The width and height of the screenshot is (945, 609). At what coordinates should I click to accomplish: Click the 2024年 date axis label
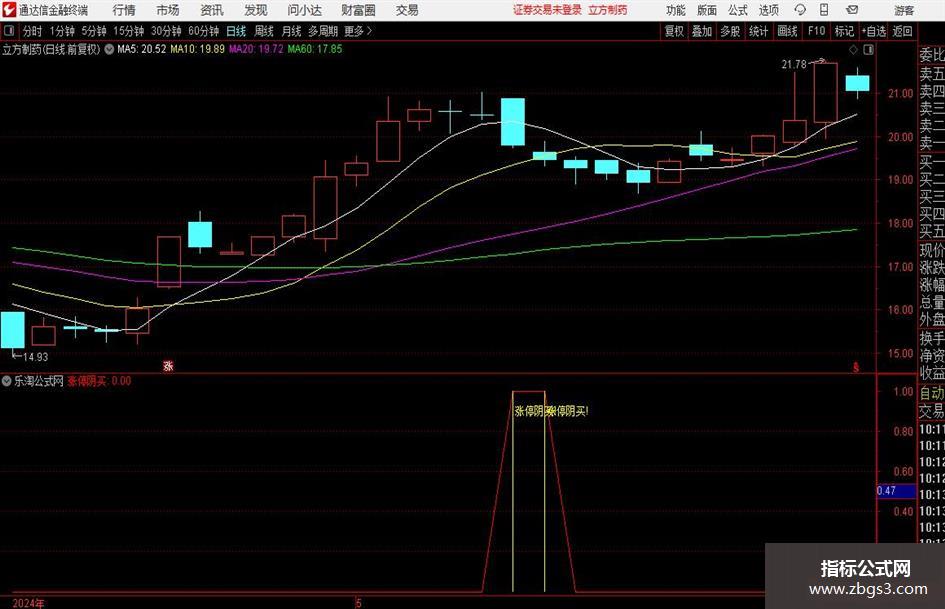pyautogui.click(x=28, y=603)
